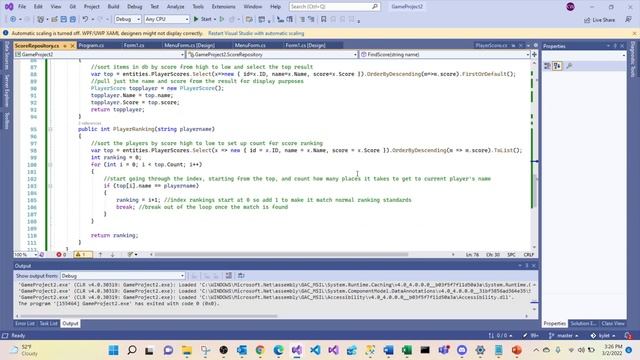Image resolution: width=640 pixels, height=360 pixels.
Task: Open the Toolbox side panel tab
Action: 6,120
